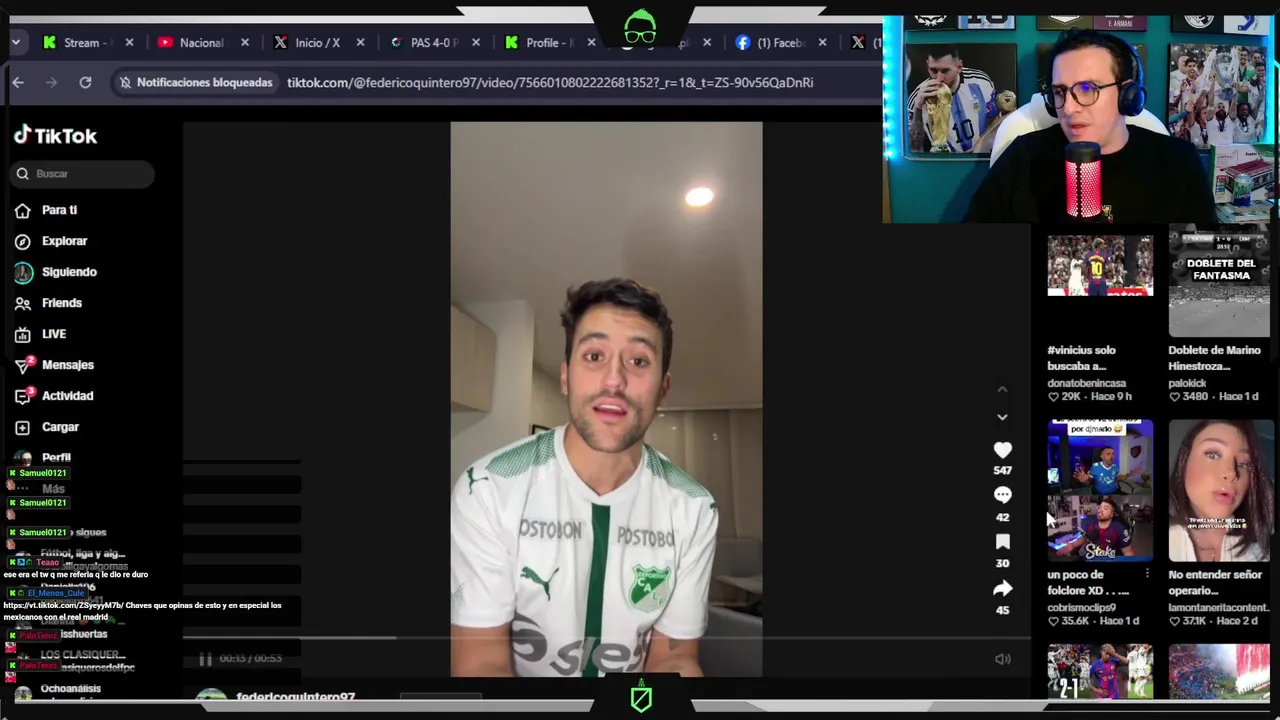The height and width of the screenshot is (720, 1280).
Task: Select Cargar to upload a video
Action: [60, 427]
